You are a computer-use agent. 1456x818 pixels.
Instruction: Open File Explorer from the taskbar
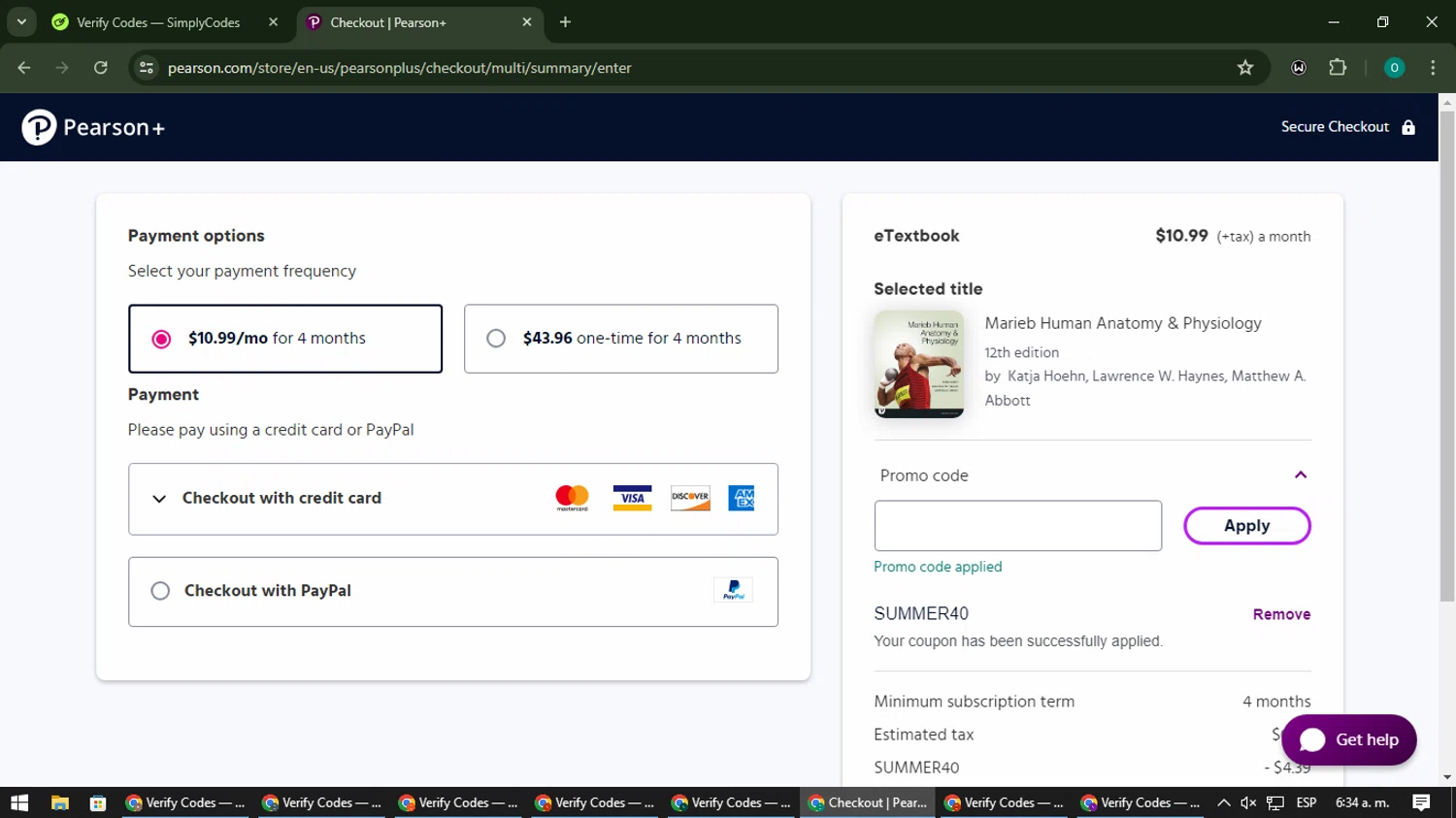(60, 802)
